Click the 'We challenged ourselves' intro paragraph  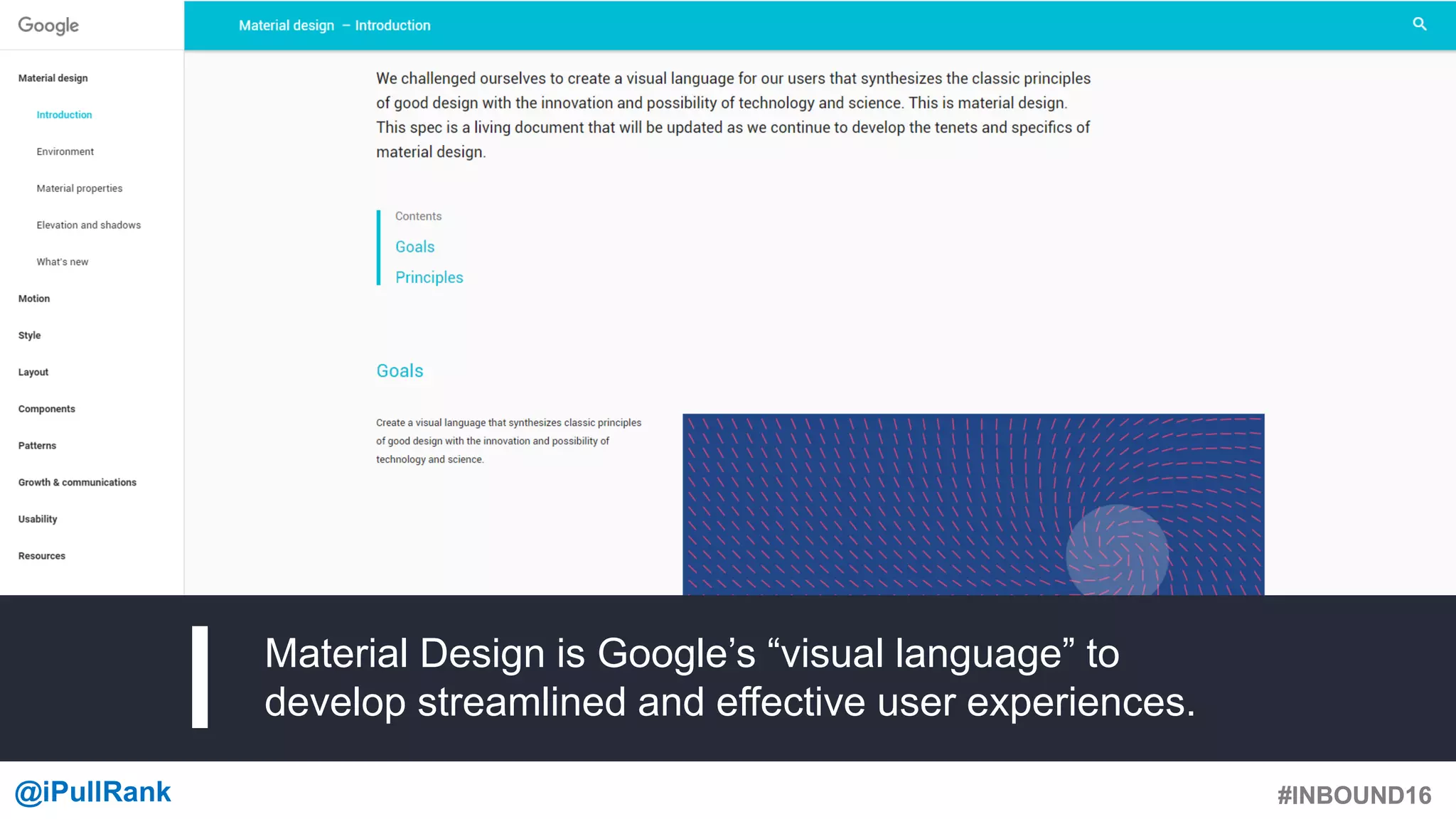(734, 115)
